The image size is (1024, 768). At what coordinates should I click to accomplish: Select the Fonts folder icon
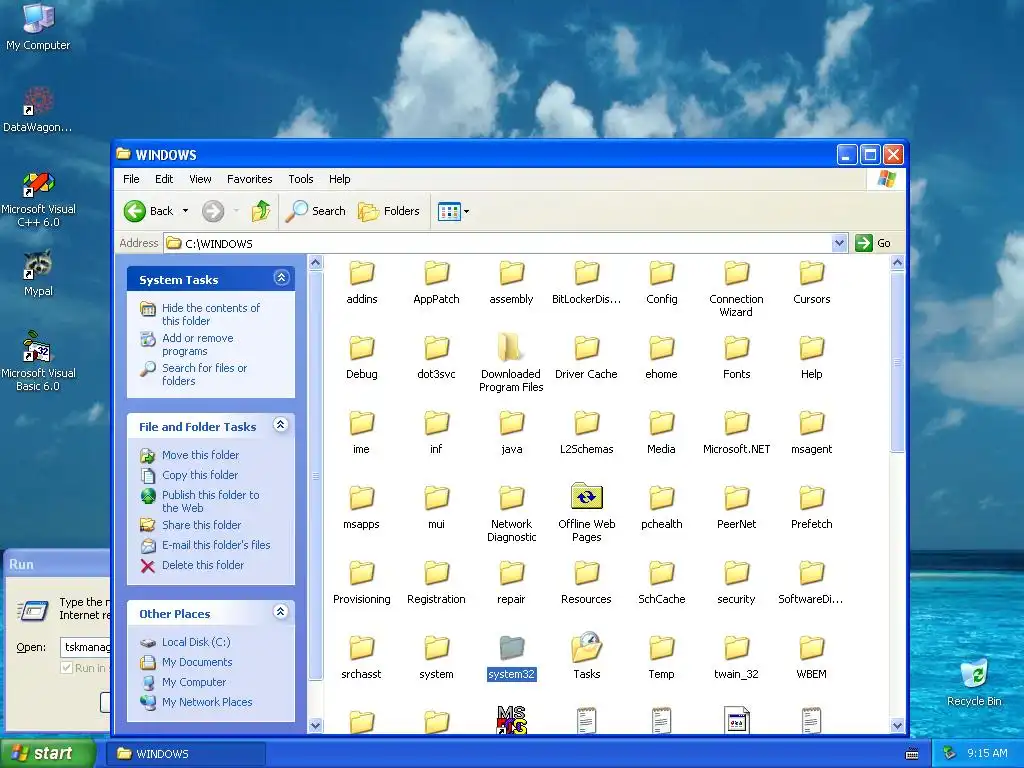point(737,347)
